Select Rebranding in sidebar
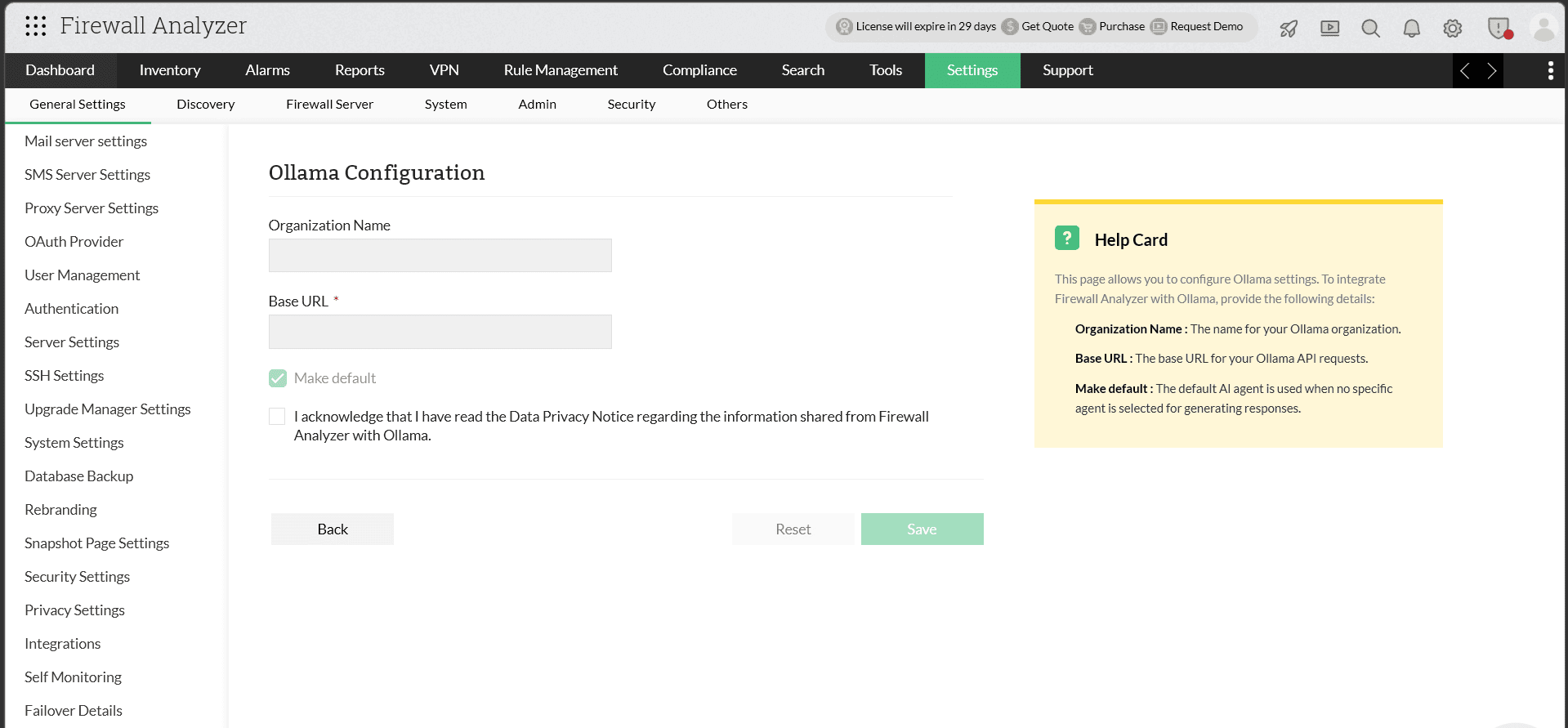The image size is (1568, 728). tap(60, 510)
